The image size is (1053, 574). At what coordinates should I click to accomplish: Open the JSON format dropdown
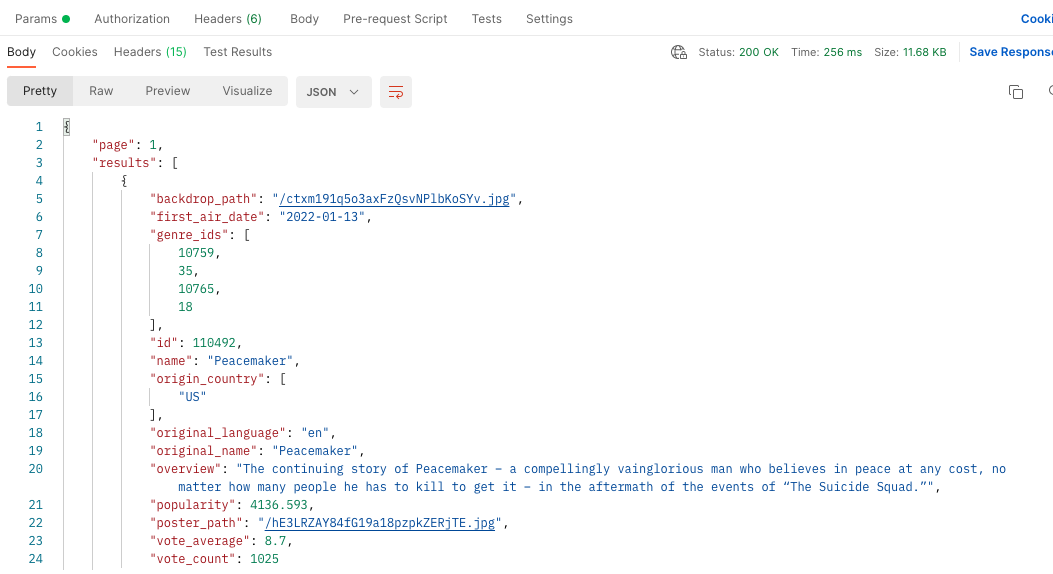(334, 92)
